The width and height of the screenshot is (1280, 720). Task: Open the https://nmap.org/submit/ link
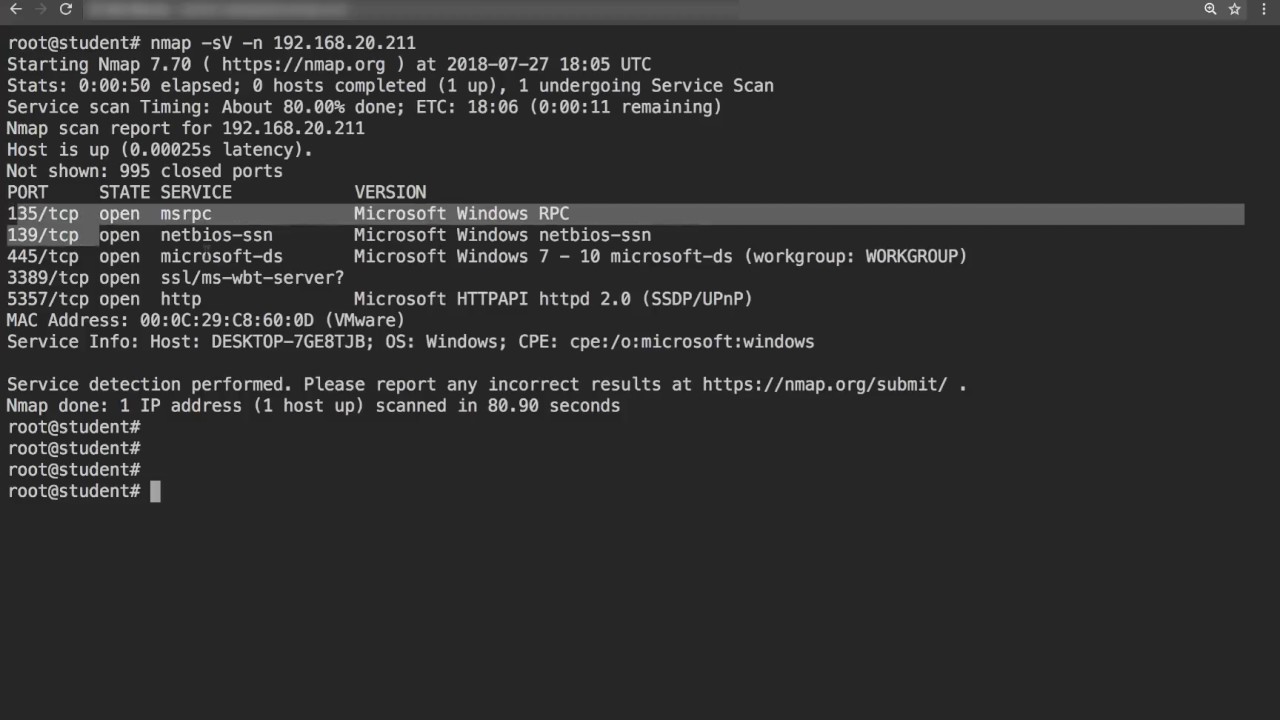click(824, 384)
